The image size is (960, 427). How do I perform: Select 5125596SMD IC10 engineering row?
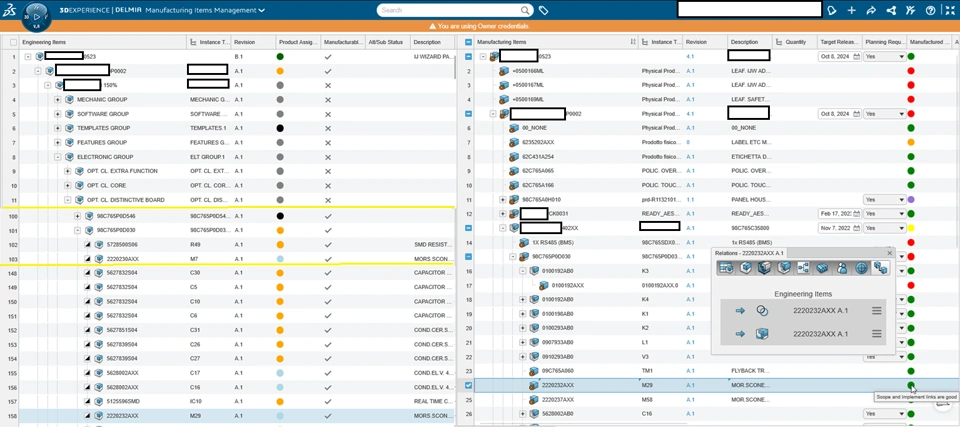228,401
